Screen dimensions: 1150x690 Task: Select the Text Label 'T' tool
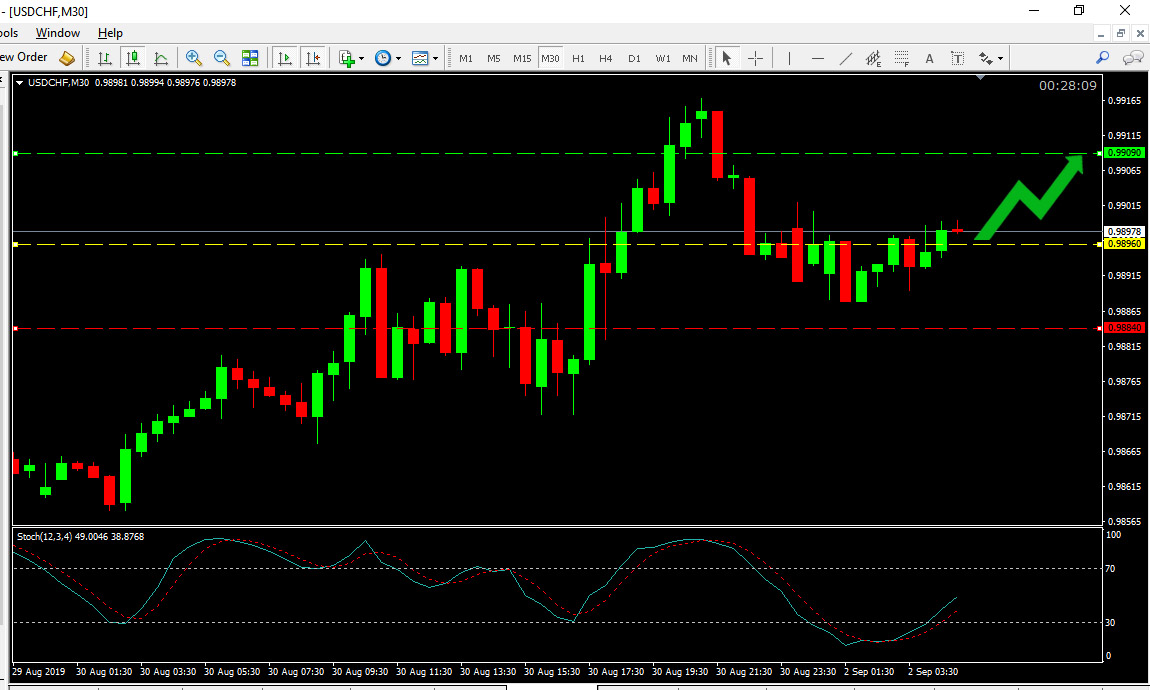[957, 58]
